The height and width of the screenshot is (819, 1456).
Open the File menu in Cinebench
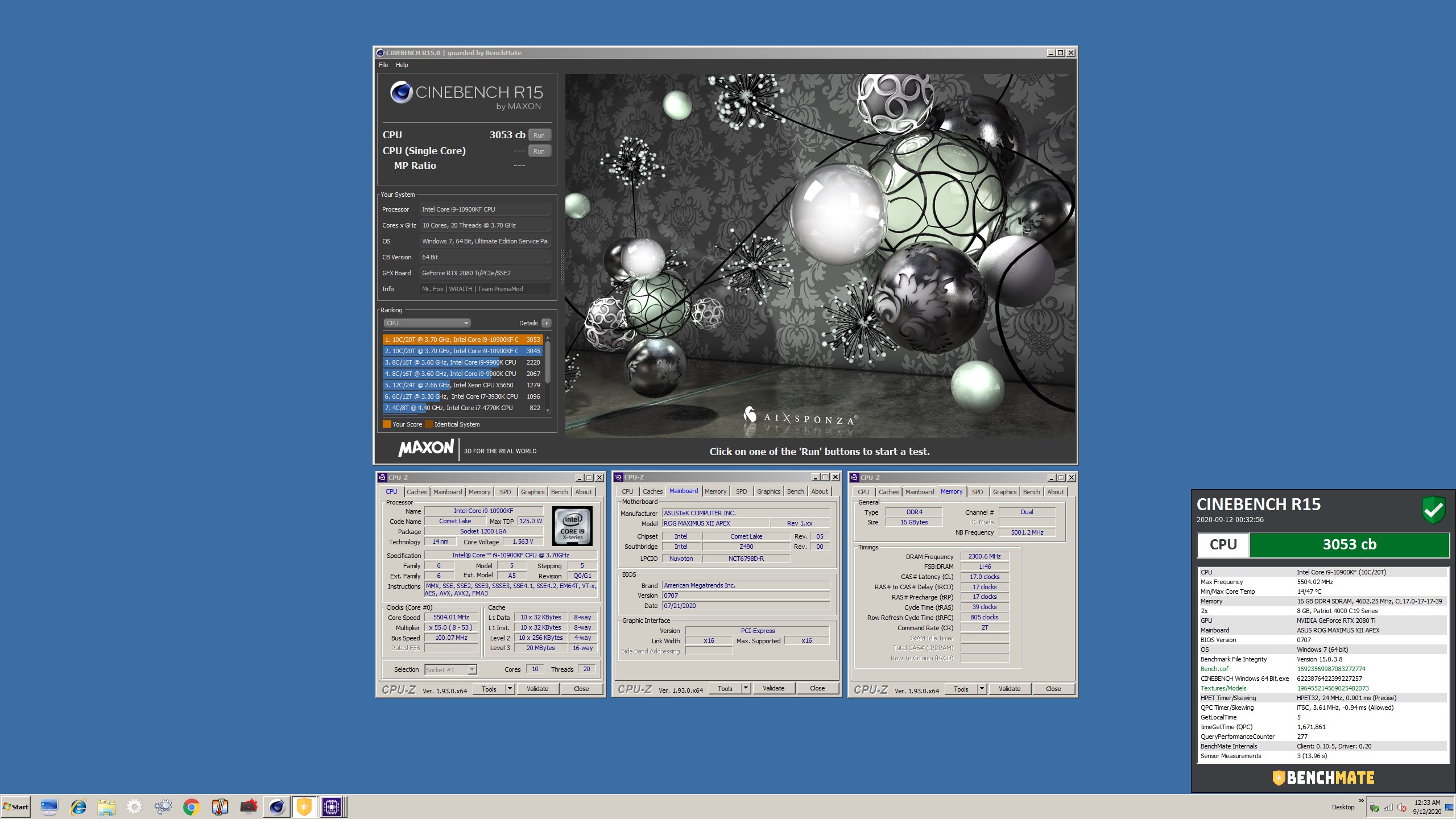point(383,65)
